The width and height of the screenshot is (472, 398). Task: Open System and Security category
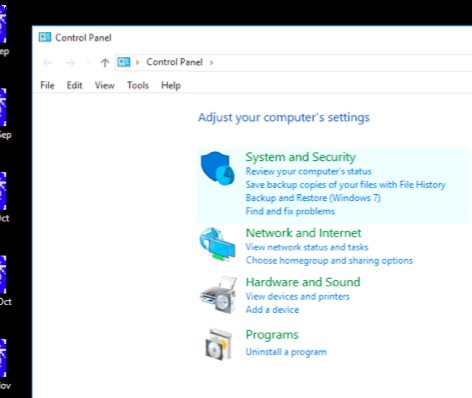301,157
